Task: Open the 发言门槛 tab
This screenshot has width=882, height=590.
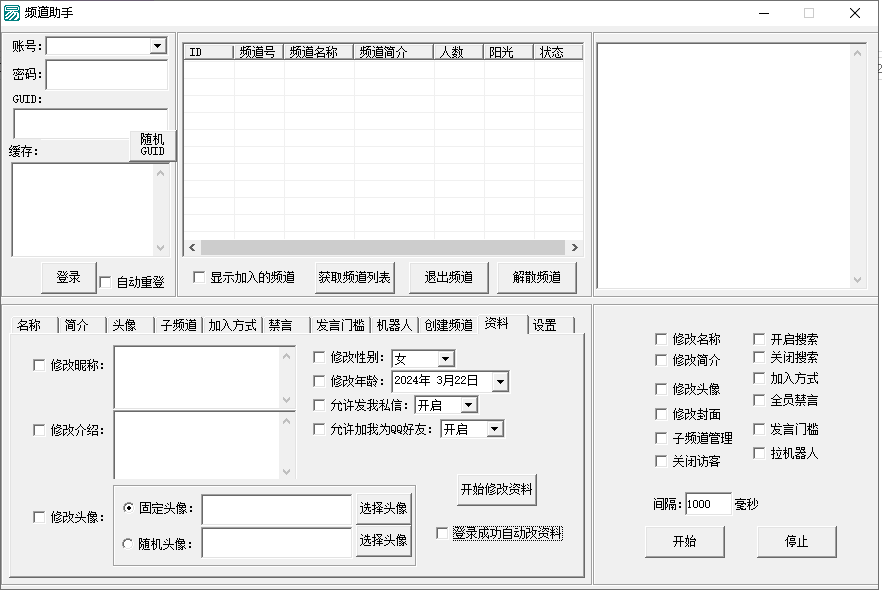Action: [x=340, y=325]
